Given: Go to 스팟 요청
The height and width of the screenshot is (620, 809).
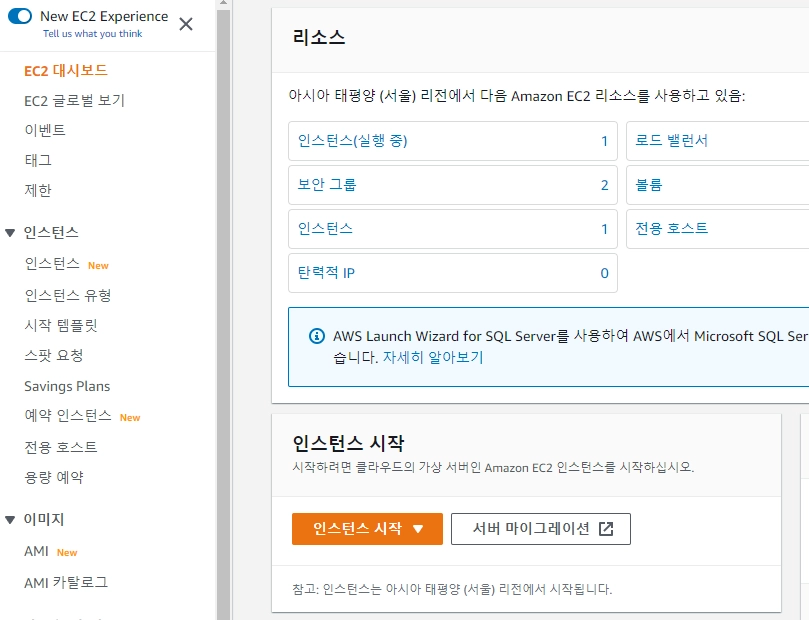Looking at the screenshot, I should pos(54,355).
